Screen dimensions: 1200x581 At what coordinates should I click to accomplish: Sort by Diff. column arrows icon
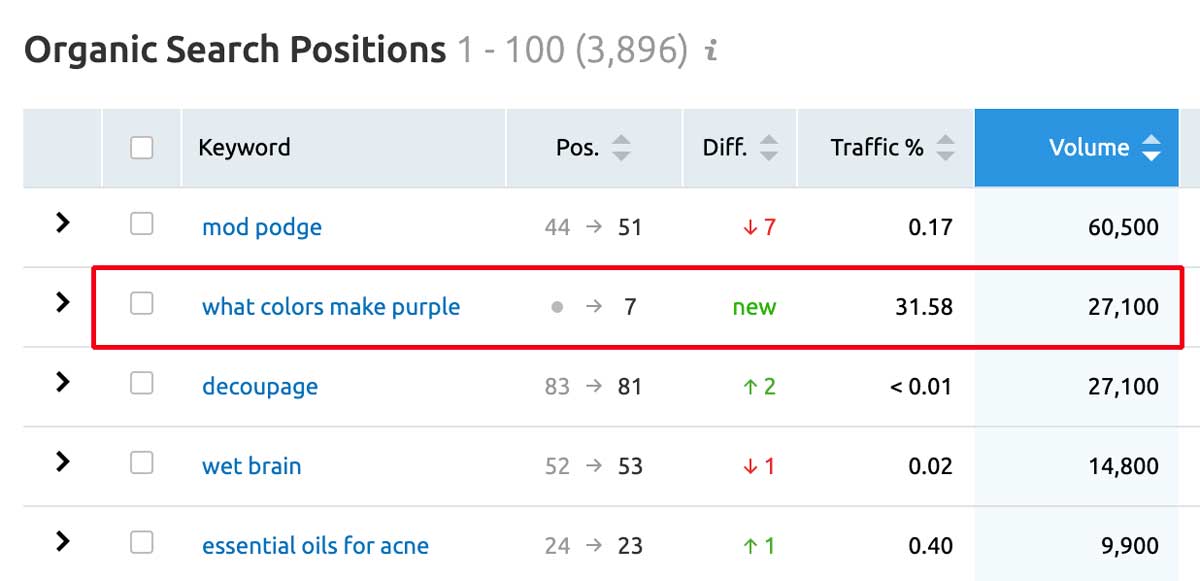(768, 148)
